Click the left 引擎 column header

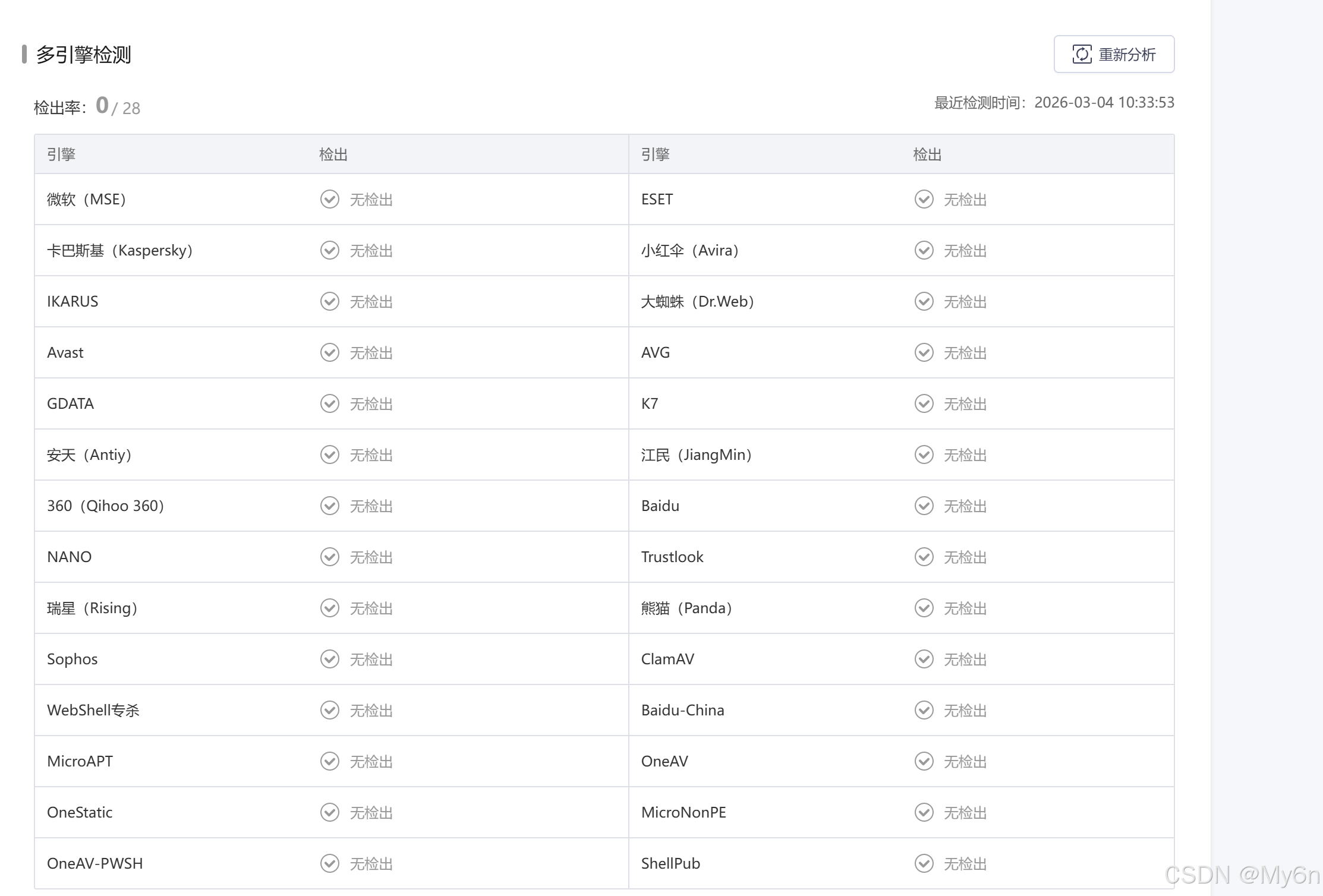tap(61, 154)
